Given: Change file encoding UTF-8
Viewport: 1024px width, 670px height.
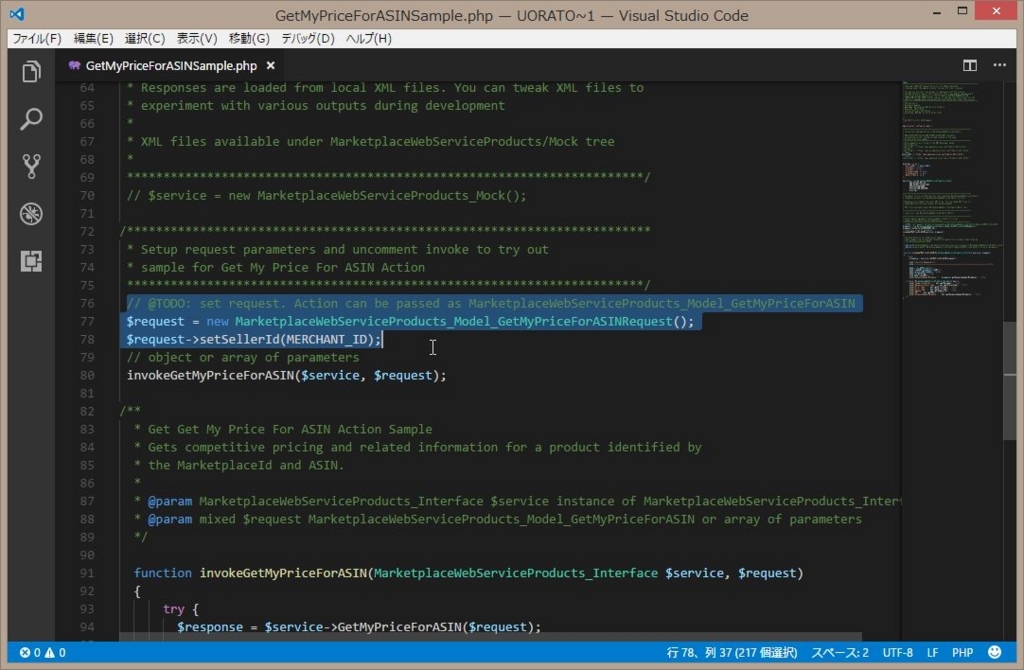Looking at the screenshot, I should [898, 652].
